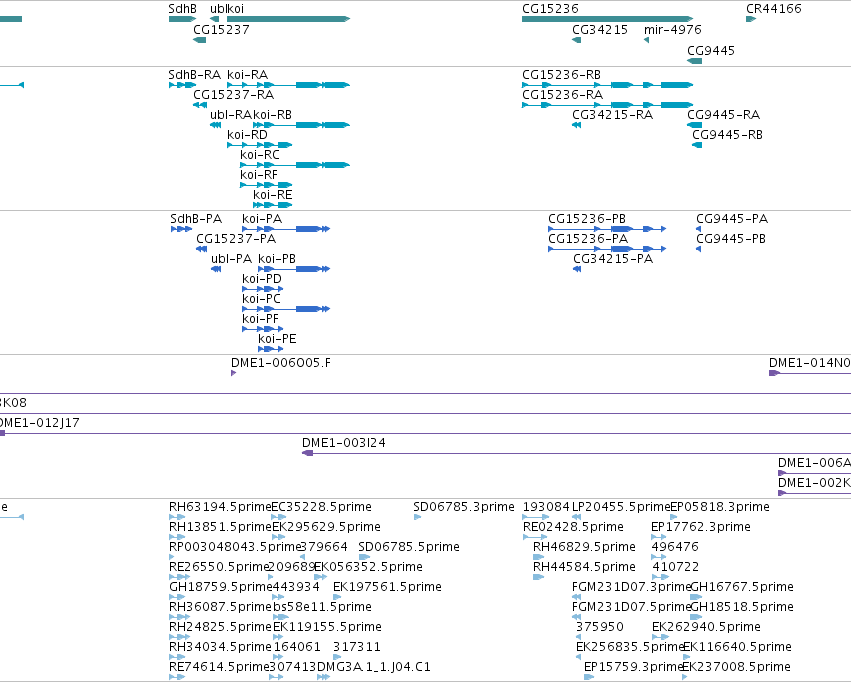Click the SdhB-PA protein label
Image resolution: width=851 pixels, height=682 pixels.
click(x=196, y=219)
